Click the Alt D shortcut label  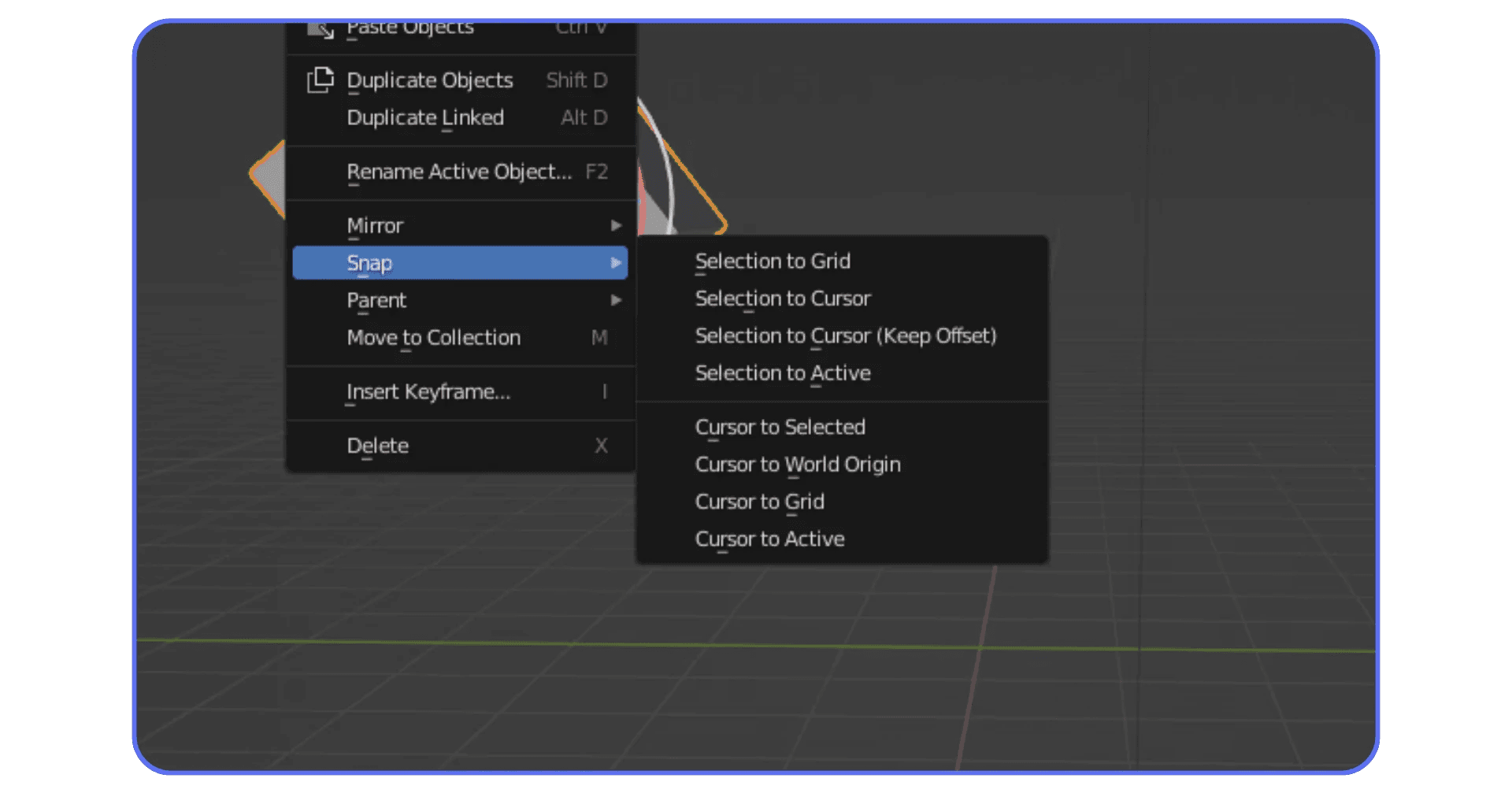(x=584, y=118)
